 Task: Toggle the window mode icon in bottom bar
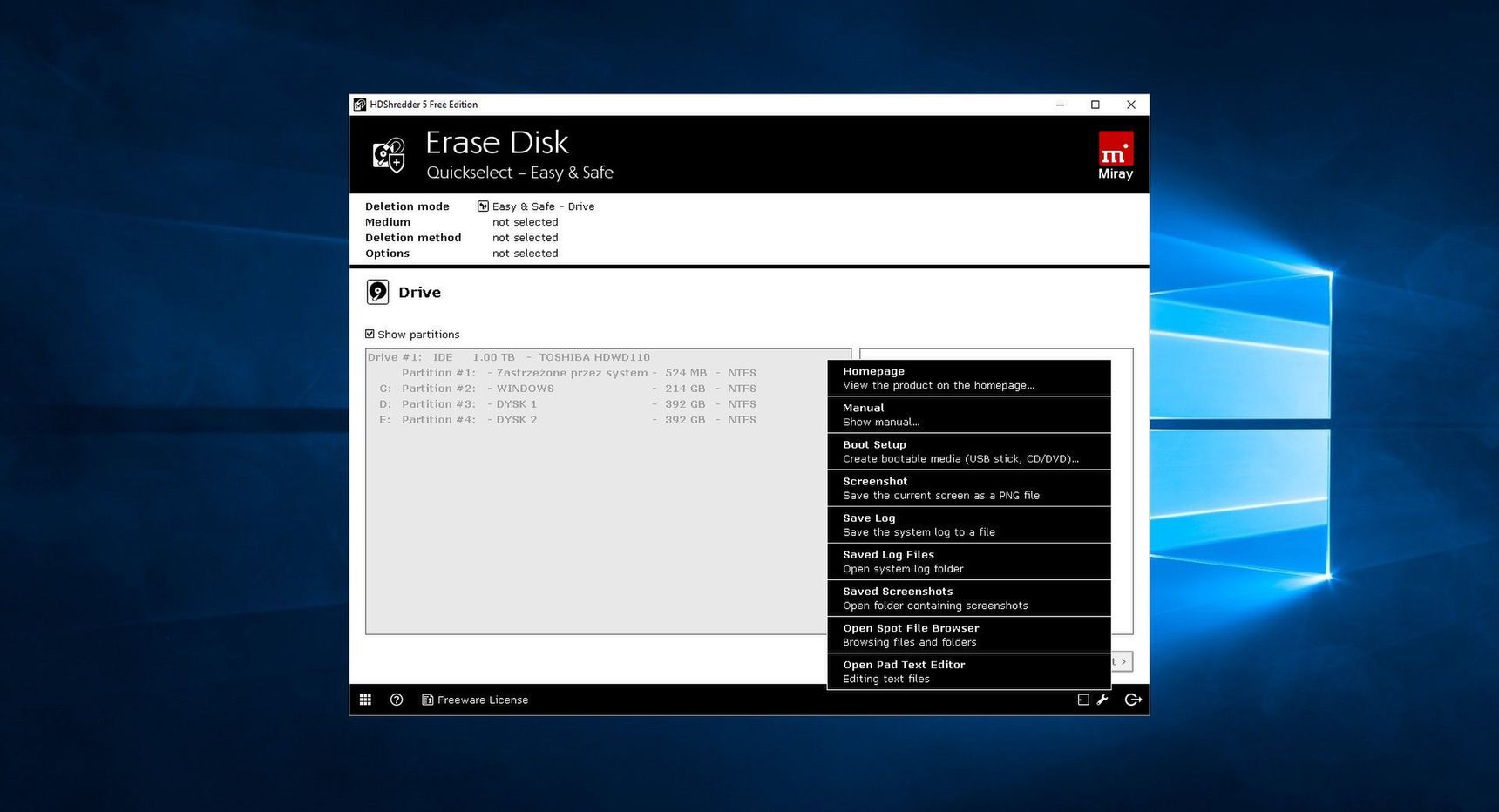point(1083,700)
